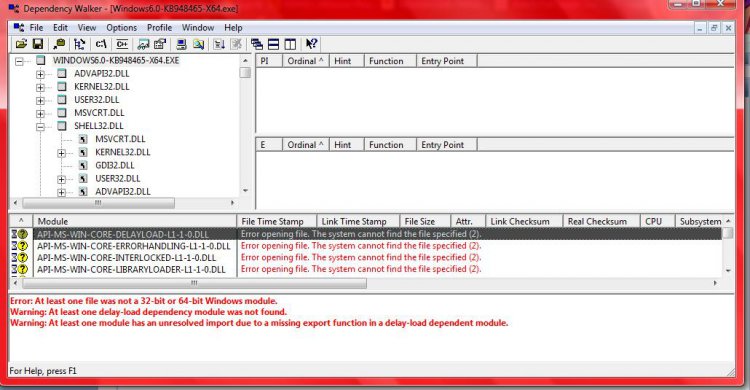Click the warning icon beside API-MS-WIN-CORE-DELAYLOAD row

(22, 234)
